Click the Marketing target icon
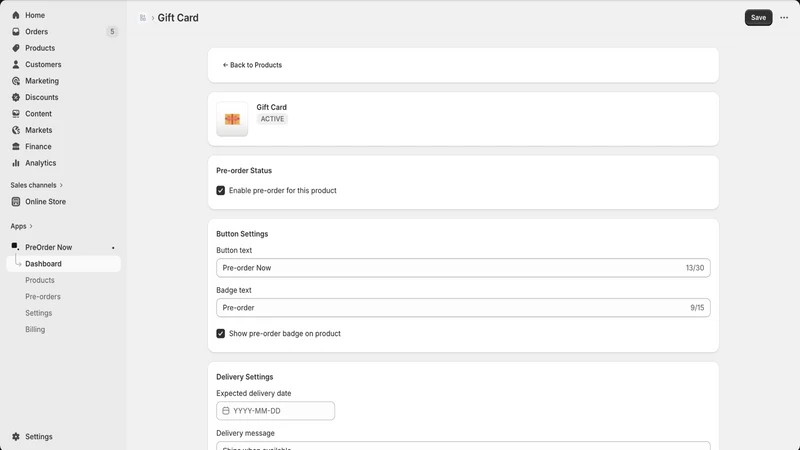This screenshot has width=800, height=450. pyautogui.click(x=16, y=81)
